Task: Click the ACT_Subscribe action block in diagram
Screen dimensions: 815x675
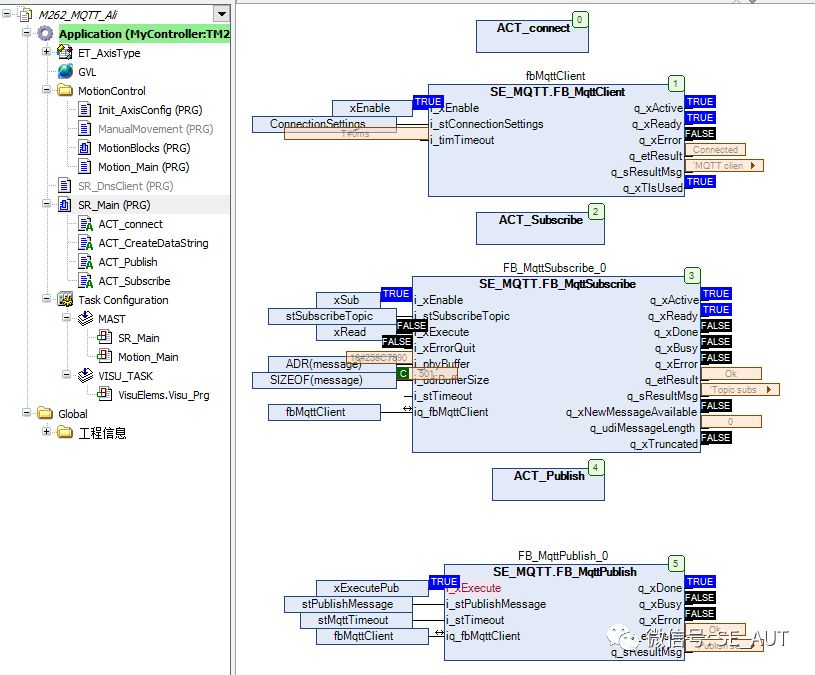Action: point(540,226)
